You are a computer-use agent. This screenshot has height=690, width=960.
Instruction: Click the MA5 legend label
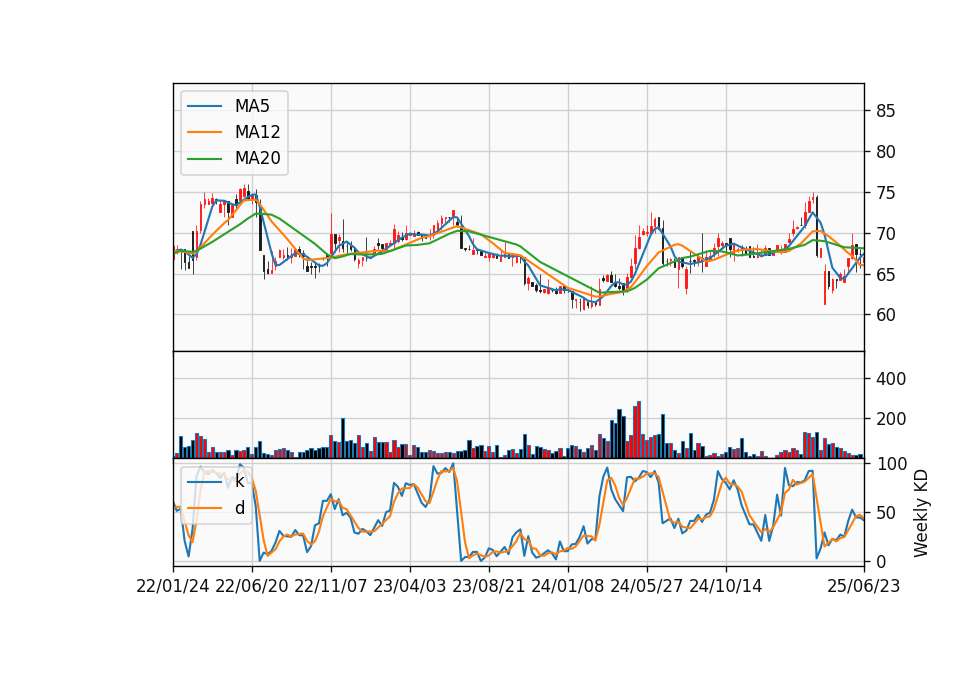click(252, 106)
